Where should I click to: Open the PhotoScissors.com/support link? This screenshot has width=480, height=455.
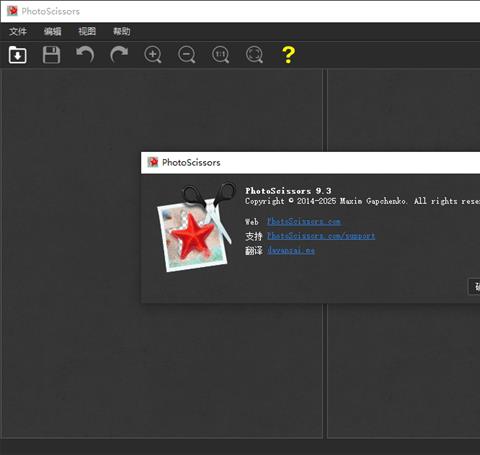click(x=321, y=236)
